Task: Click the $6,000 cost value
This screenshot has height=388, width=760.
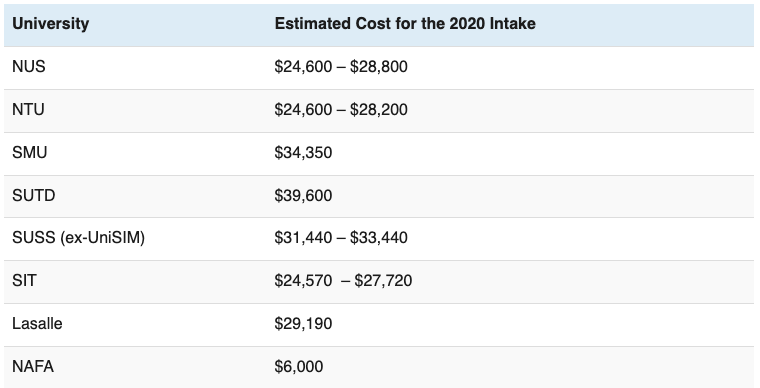Action: [x=299, y=367]
